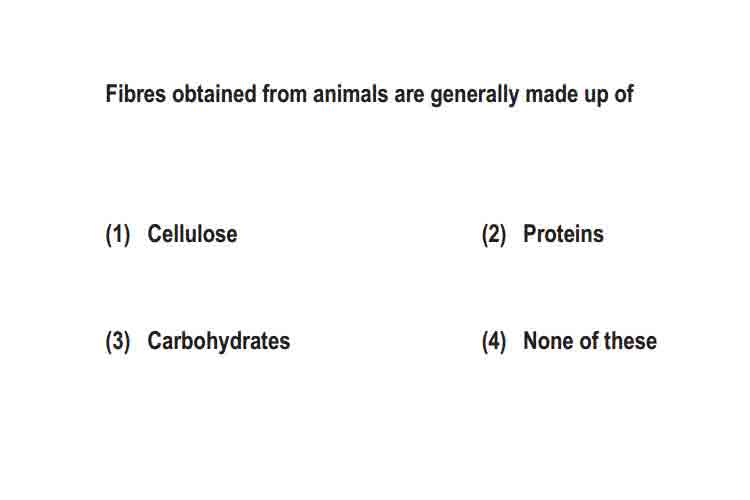Click the word Fibres in the question
Image resolution: width=750 pixels, height=500 pixels.
135,93
